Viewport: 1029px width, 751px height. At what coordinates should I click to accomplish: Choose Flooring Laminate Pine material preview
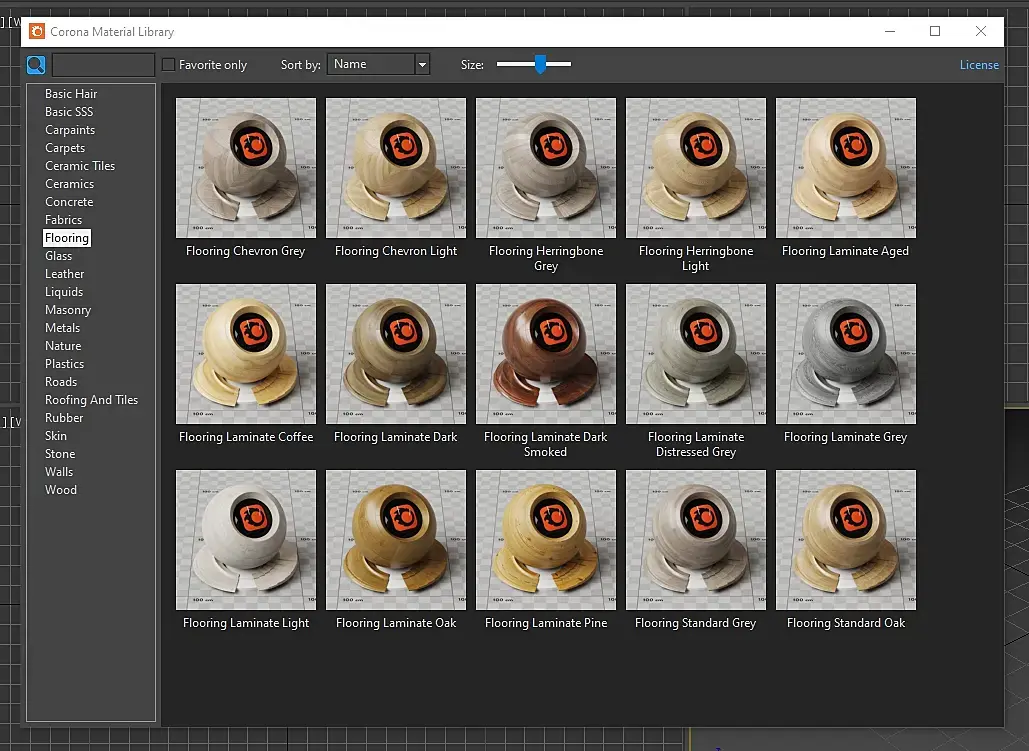coord(546,540)
